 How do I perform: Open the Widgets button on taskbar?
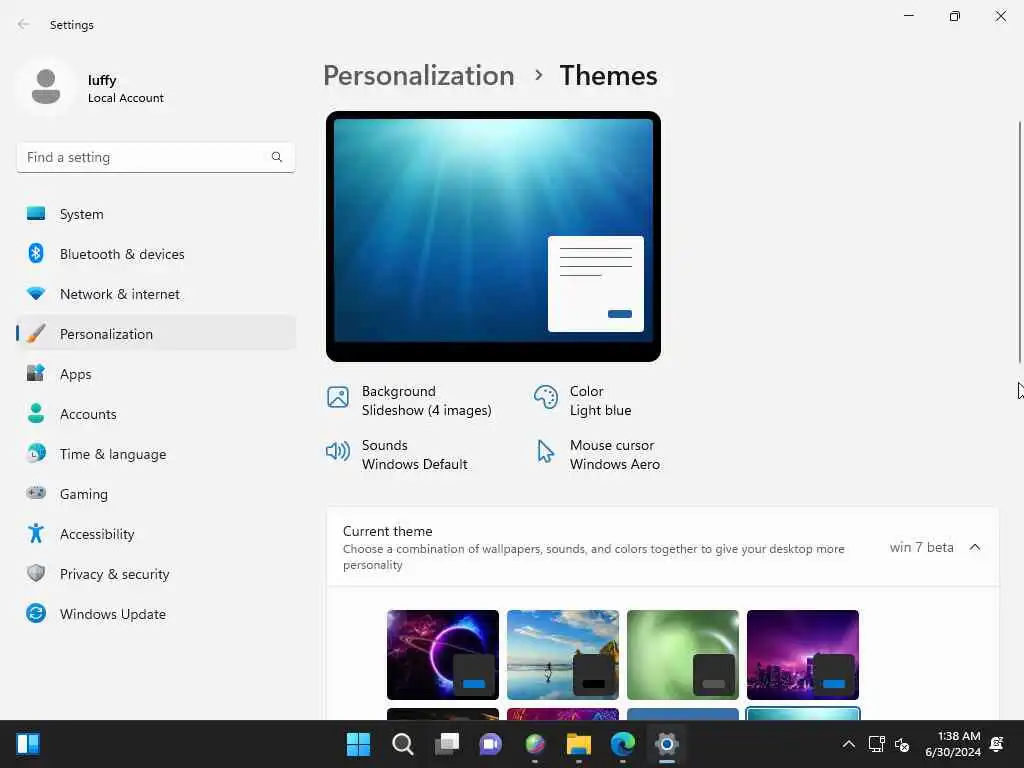click(x=28, y=744)
